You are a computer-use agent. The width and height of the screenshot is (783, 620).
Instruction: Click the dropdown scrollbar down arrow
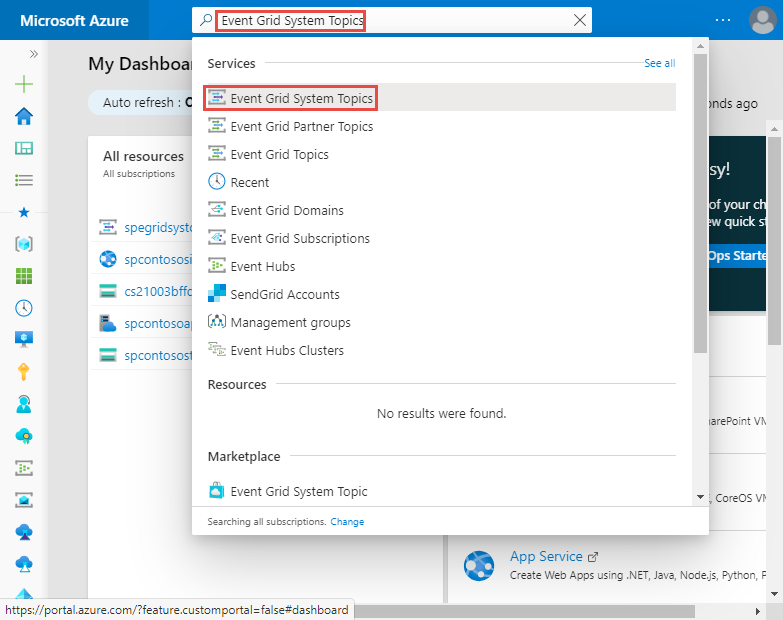click(700, 497)
